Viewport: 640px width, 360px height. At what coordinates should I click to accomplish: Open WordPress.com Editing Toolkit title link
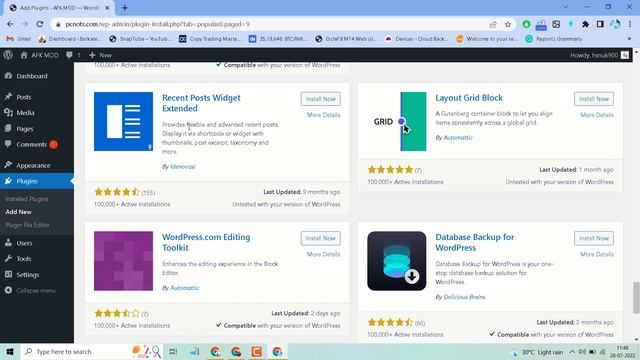point(206,242)
